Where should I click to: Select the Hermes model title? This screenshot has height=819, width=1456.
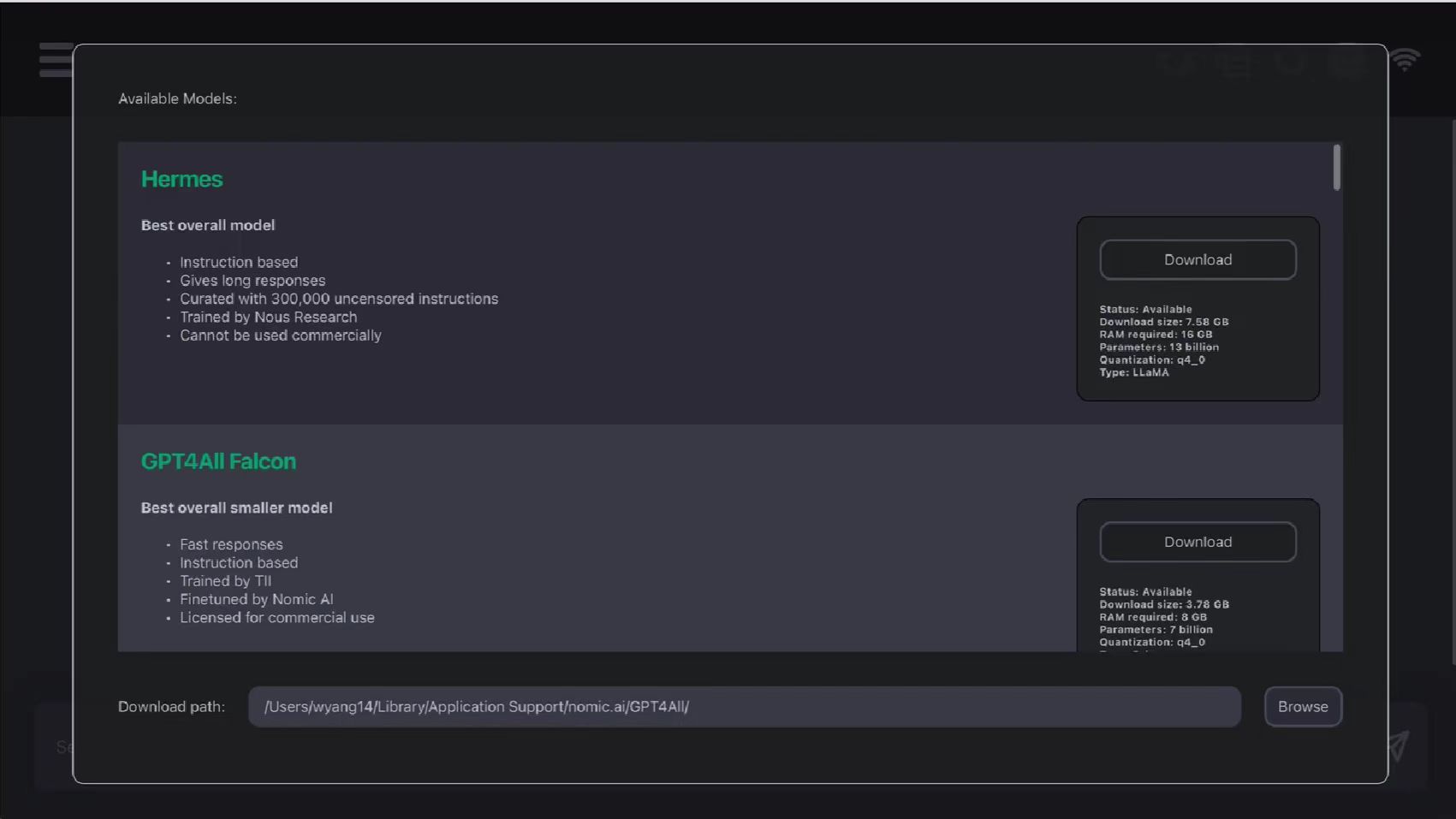click(x=181, y=179)
